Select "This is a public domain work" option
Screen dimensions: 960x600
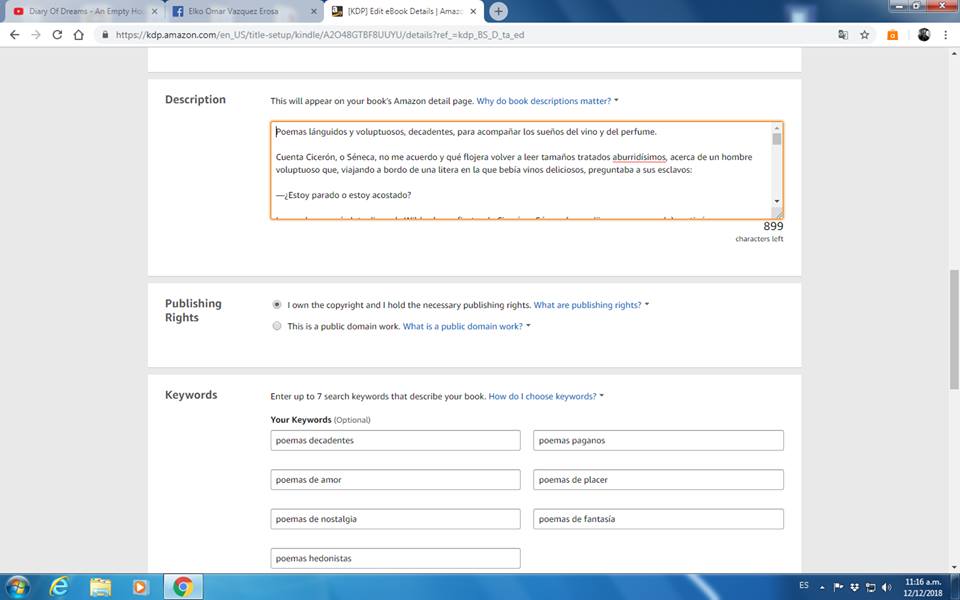click(277, 326)
